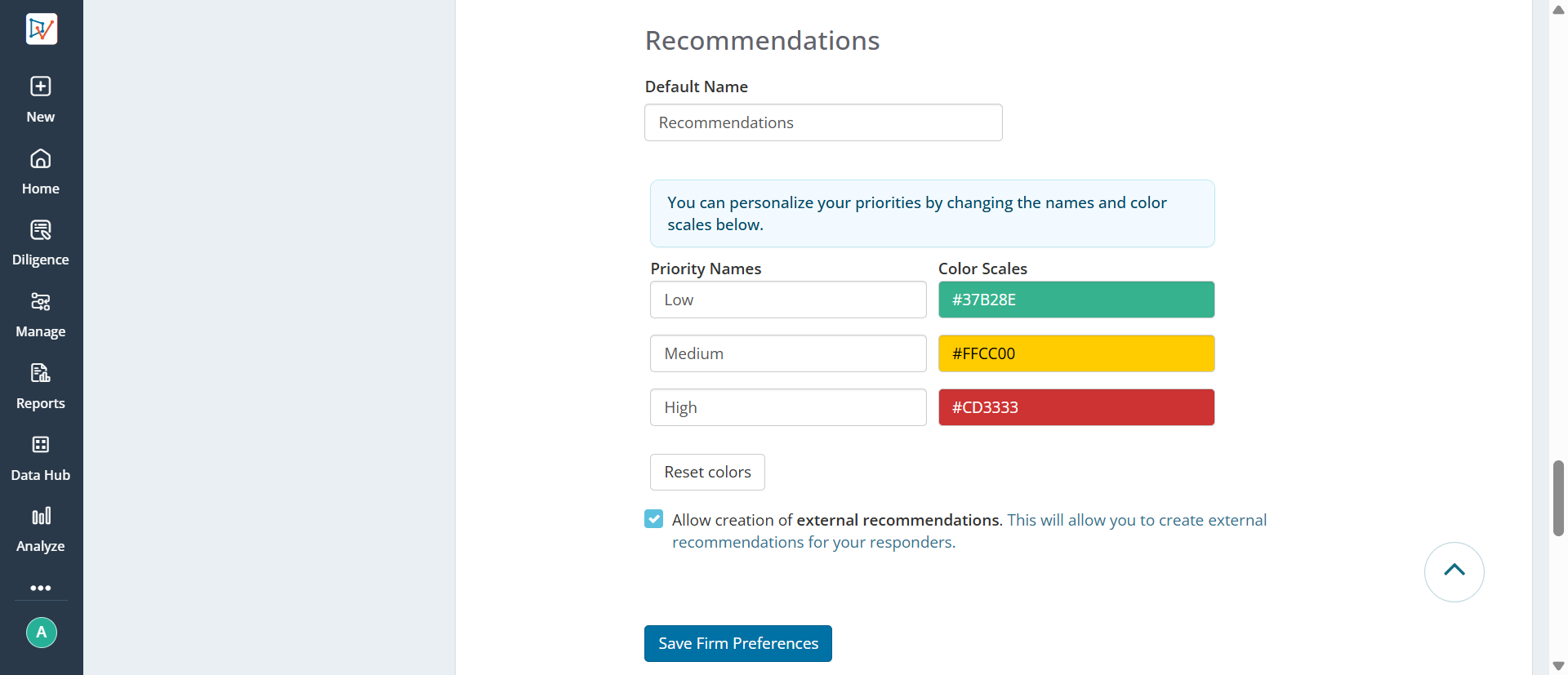Open the Data Hub icon
1568x675 pixels.
pyautogui.click(x=41, y=445)
